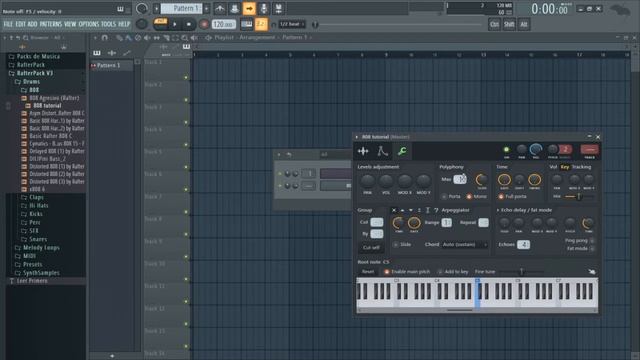Screen dimensions: 640x360
Task: Select the slice tool in playlist toolbar
Action: click(166, 38)
